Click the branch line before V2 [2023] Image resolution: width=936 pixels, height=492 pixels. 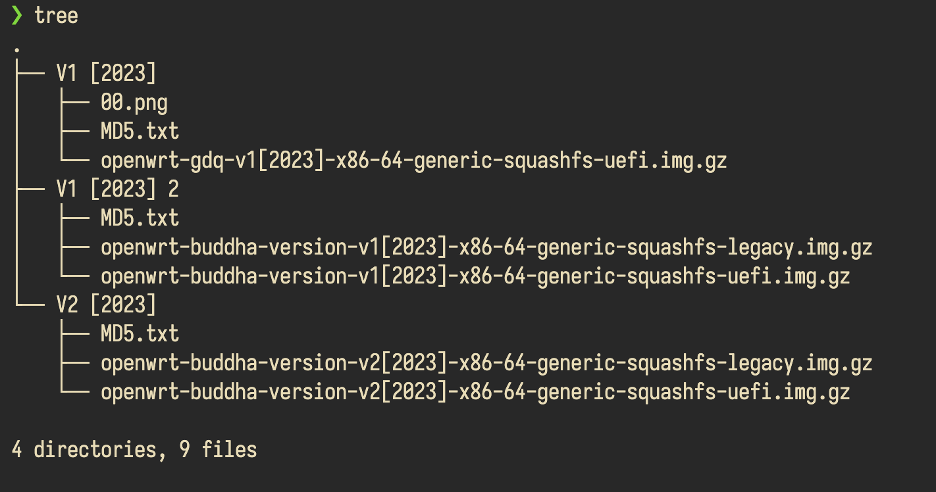[30, 305]
